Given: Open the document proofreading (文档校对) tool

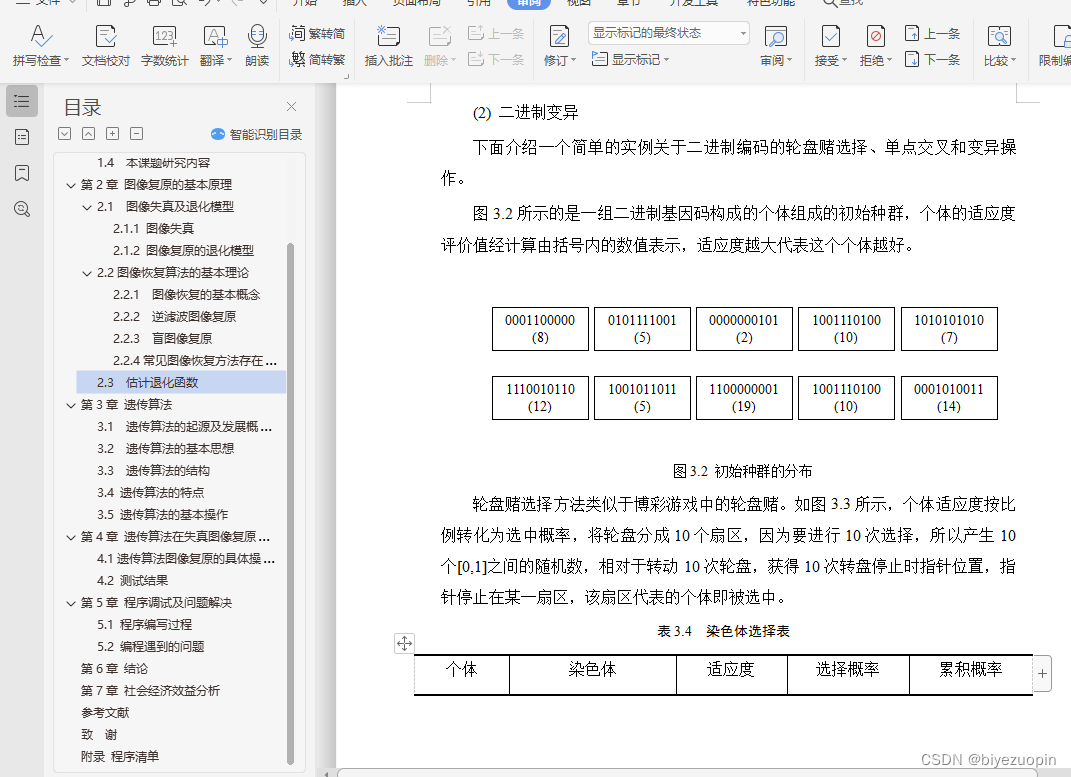Looking at the screenshot, I should click(106, 45).
